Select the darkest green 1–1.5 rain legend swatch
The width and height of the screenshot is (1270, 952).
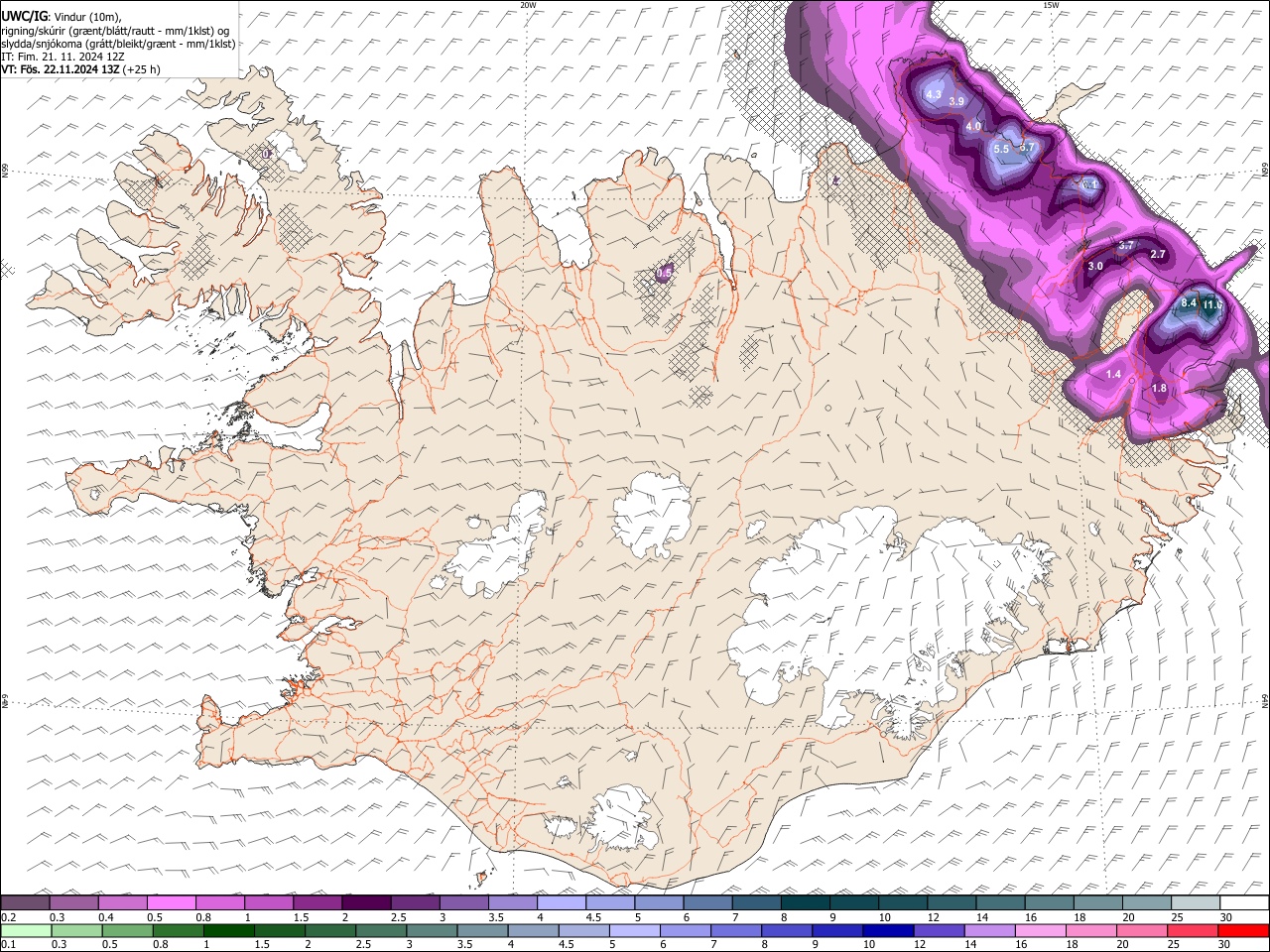click(x=230, y=930)
